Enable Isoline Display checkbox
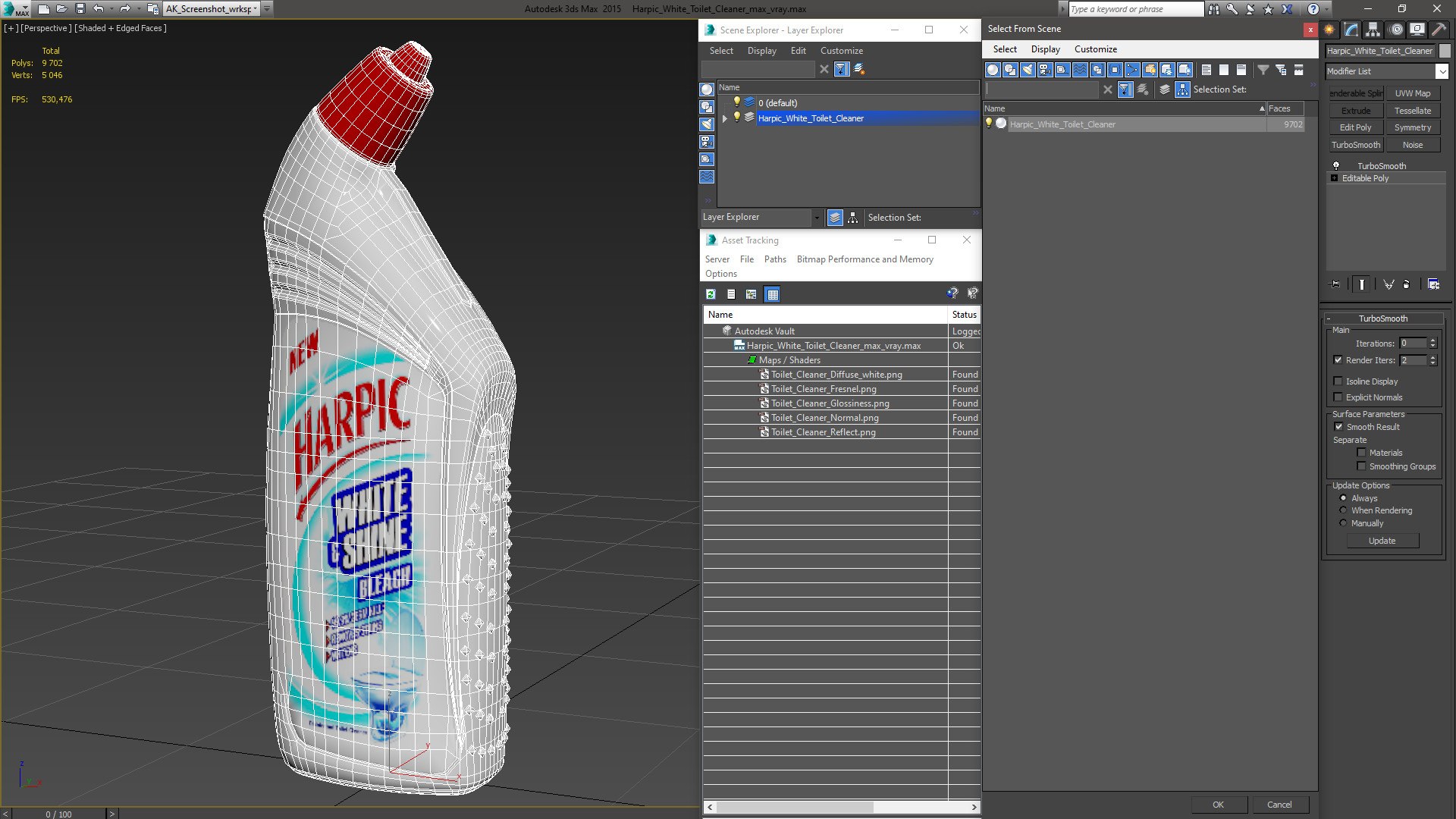1456x819 pixels. pyautogui.click(x=1338, y=381)
